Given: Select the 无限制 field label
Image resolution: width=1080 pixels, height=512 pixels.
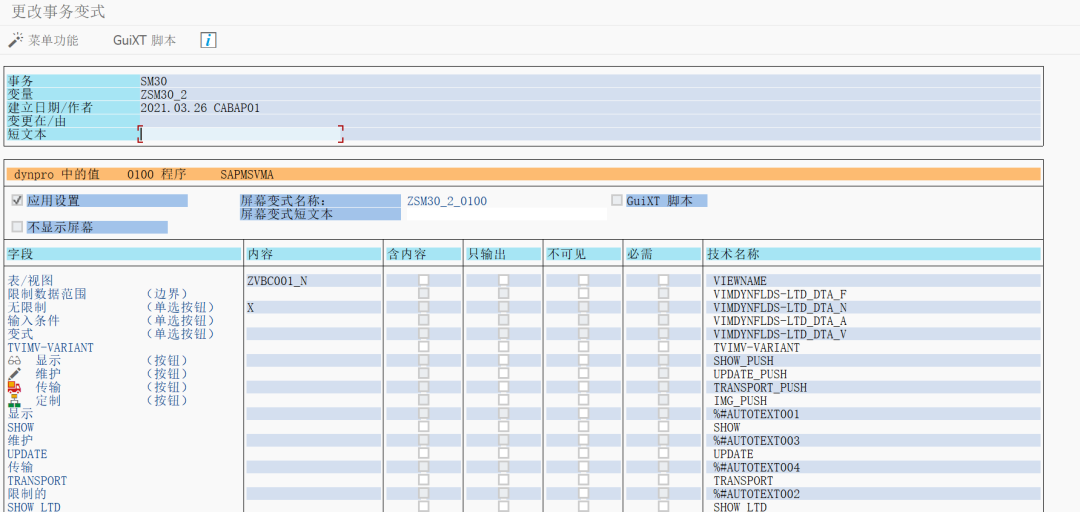Looking at the screenshot, I should click(27, 307).
